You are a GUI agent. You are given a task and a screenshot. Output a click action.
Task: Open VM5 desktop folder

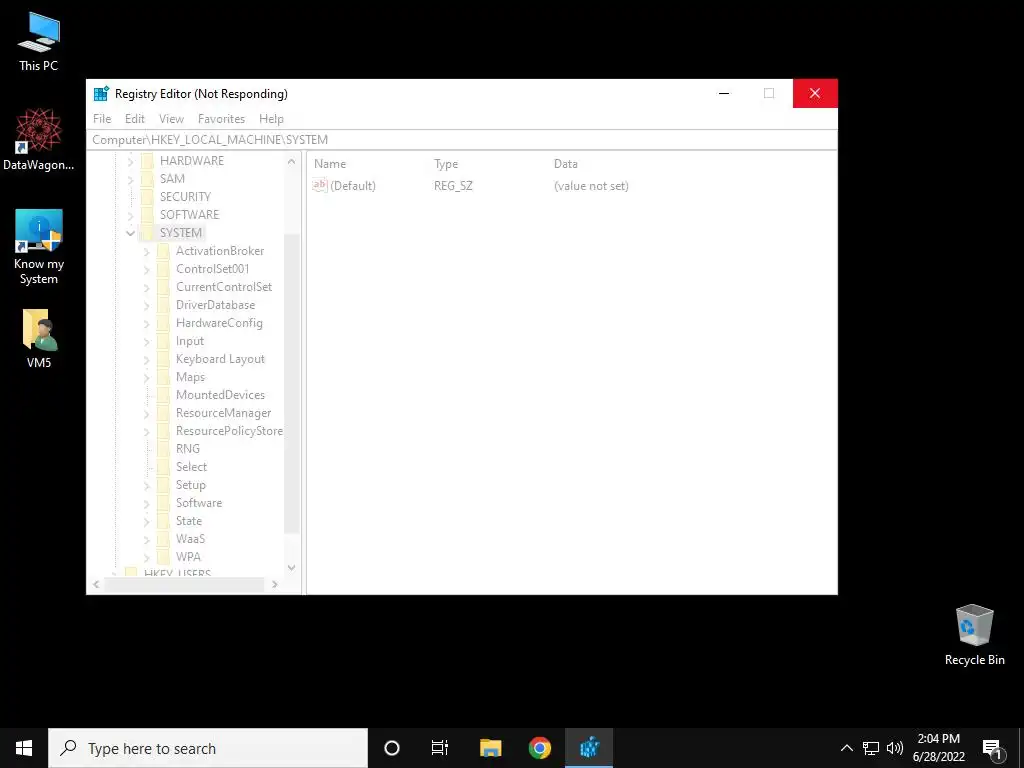click(x=39, y=338)
